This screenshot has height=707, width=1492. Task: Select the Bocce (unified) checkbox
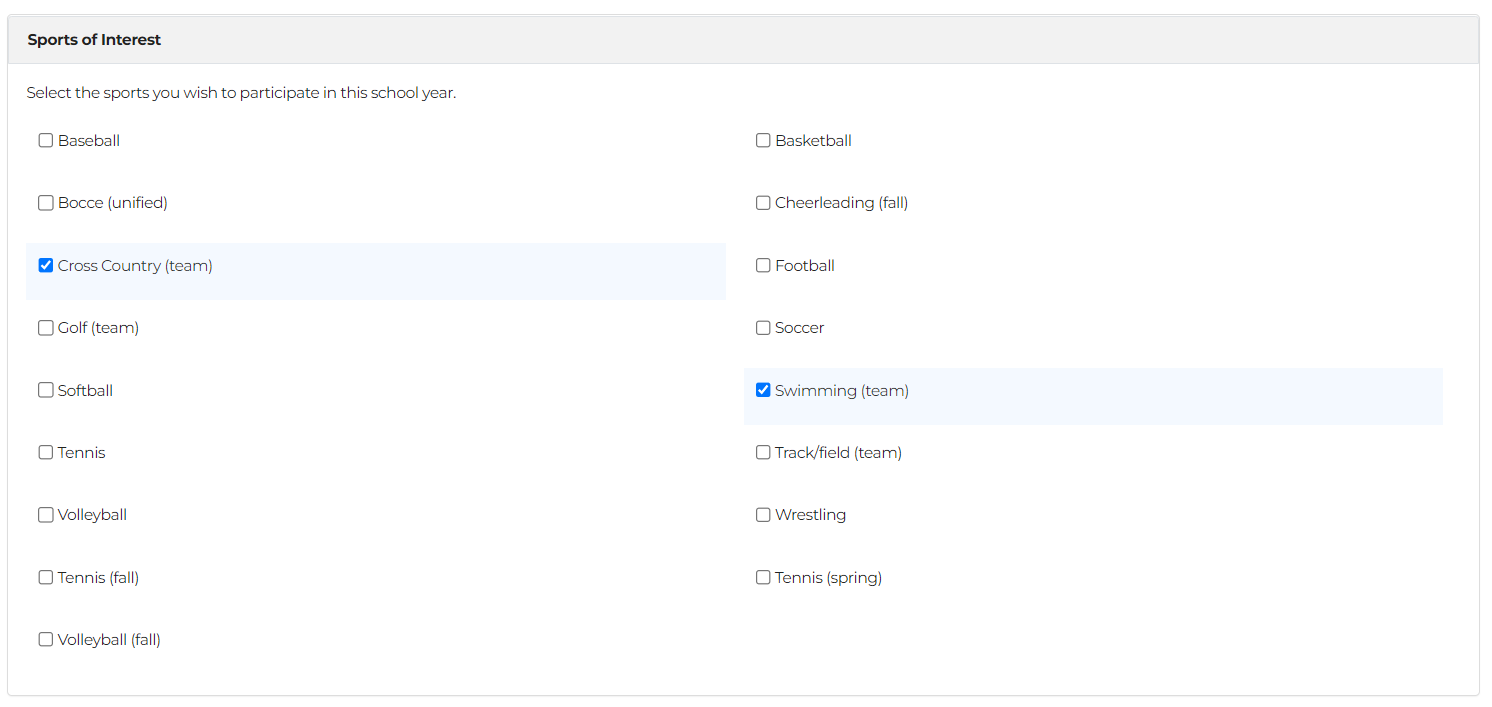click(46, 203)
